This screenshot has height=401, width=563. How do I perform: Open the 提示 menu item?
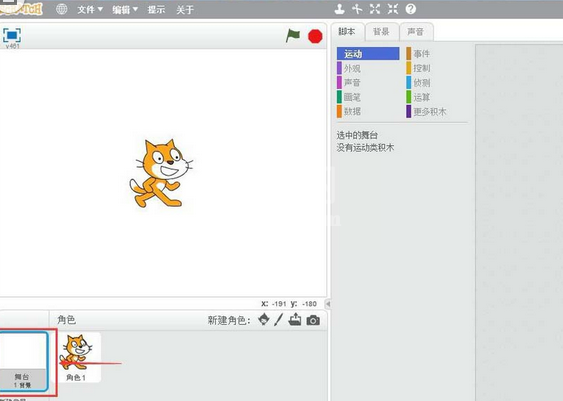click(x=156, y=10)
